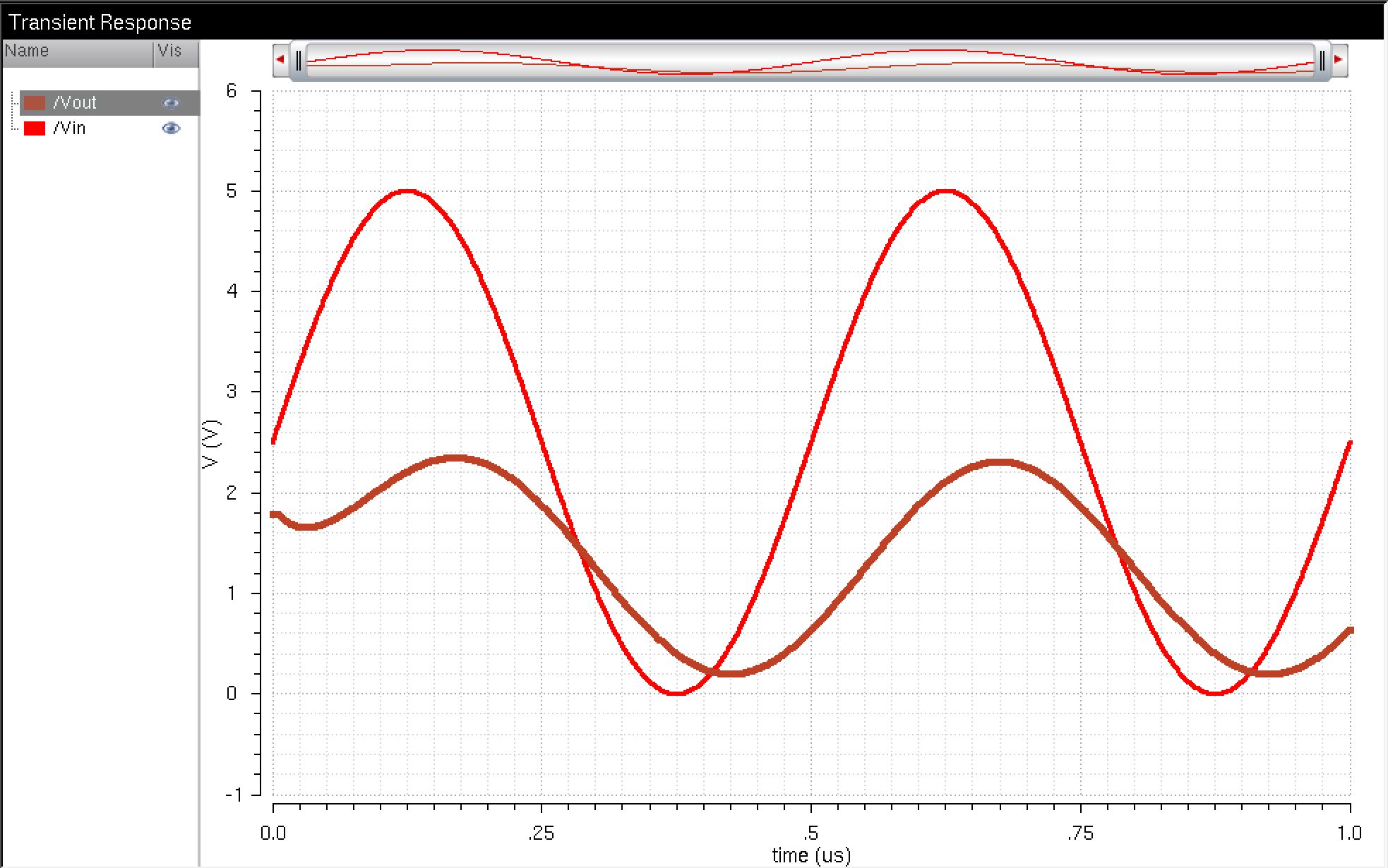Click the 0.0 time axis tick label
Screen dimensions: 1388x868
[273, 833]
